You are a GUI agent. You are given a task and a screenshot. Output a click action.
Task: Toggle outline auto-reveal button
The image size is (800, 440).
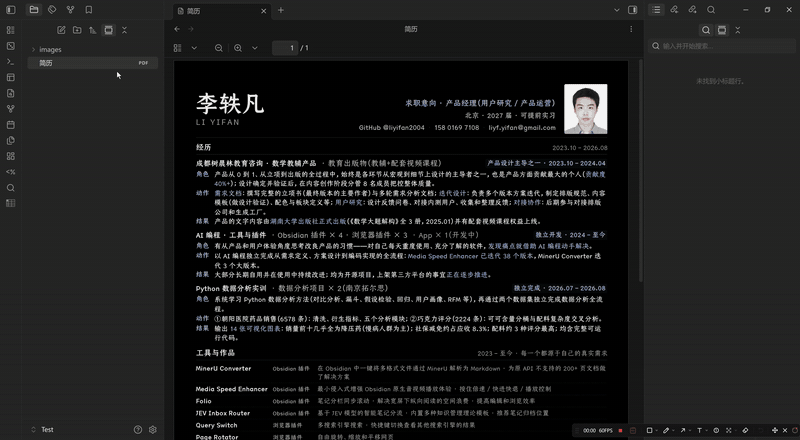[x=722, y=30]
